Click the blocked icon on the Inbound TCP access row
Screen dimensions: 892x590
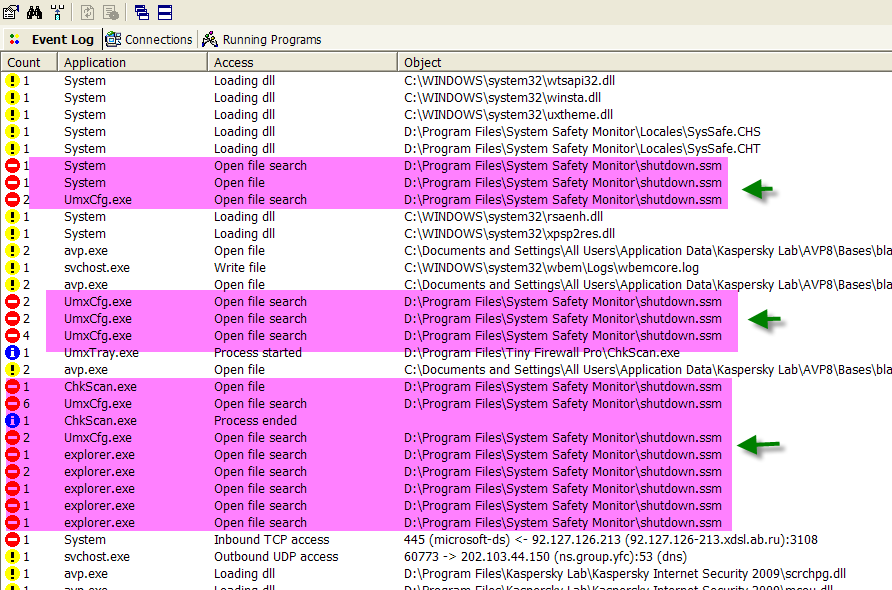point(12,539)
